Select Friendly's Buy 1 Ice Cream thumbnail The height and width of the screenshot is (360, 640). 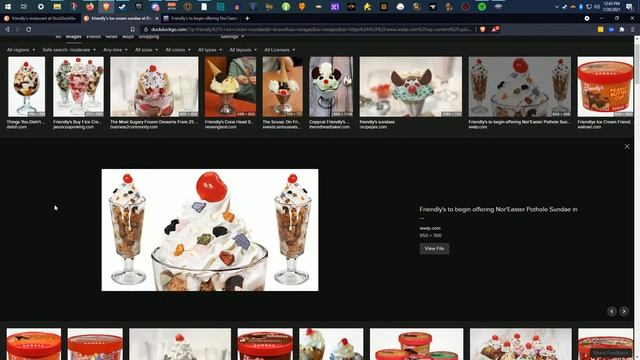pos(78,87)
